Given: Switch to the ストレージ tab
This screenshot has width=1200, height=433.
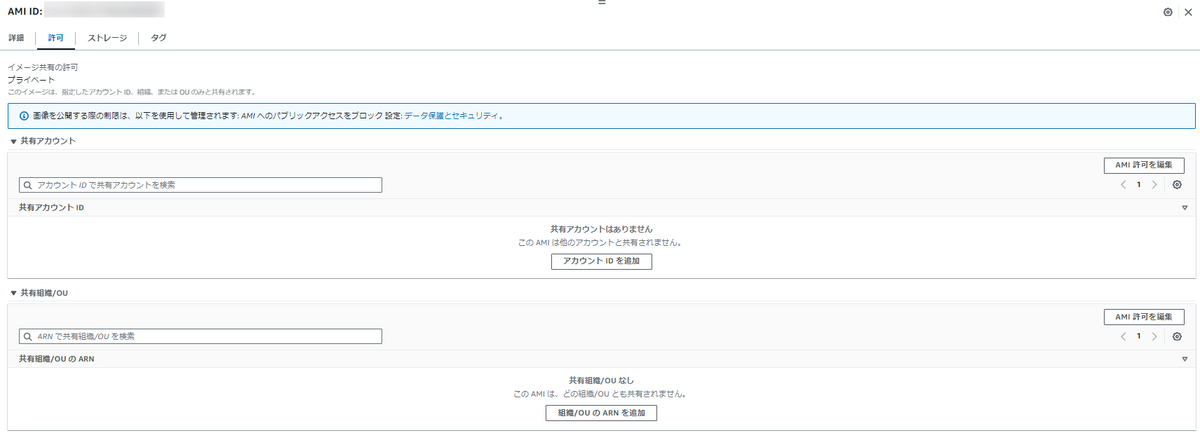Looking at the screenshot, I should tap(107, 38).
